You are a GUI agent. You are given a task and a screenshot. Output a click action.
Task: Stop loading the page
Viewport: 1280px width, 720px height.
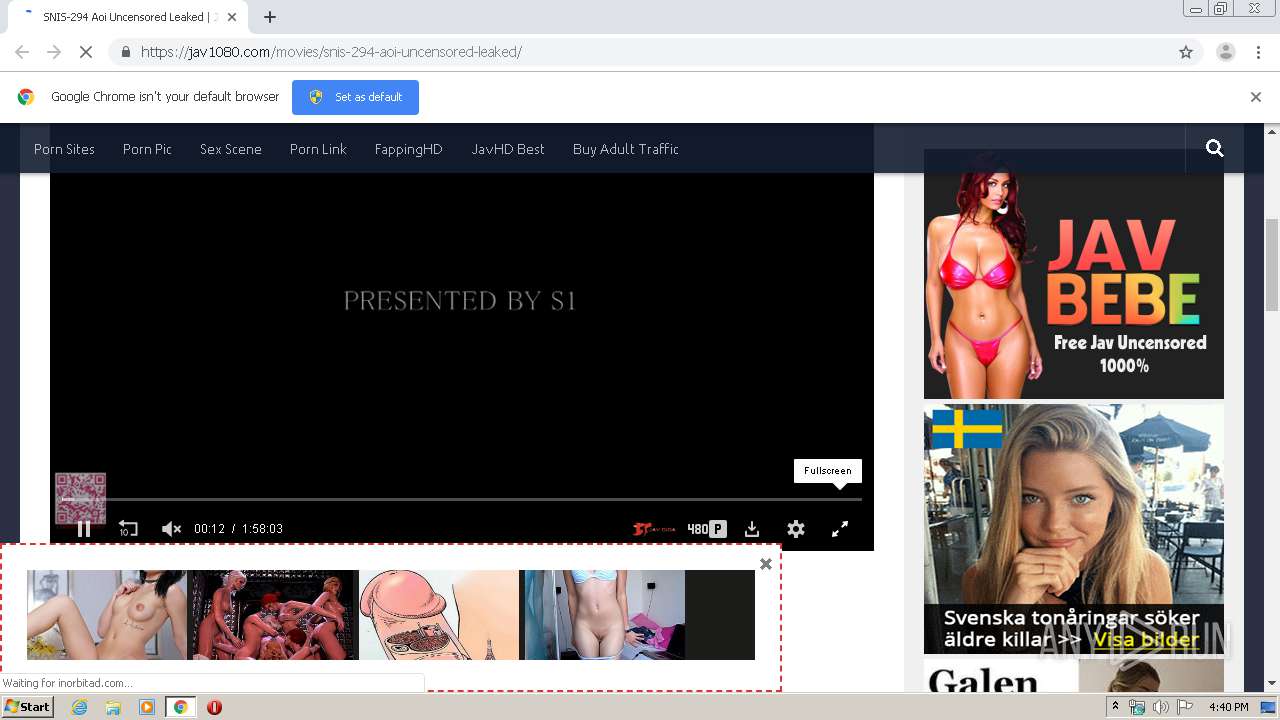coord(86,52)
